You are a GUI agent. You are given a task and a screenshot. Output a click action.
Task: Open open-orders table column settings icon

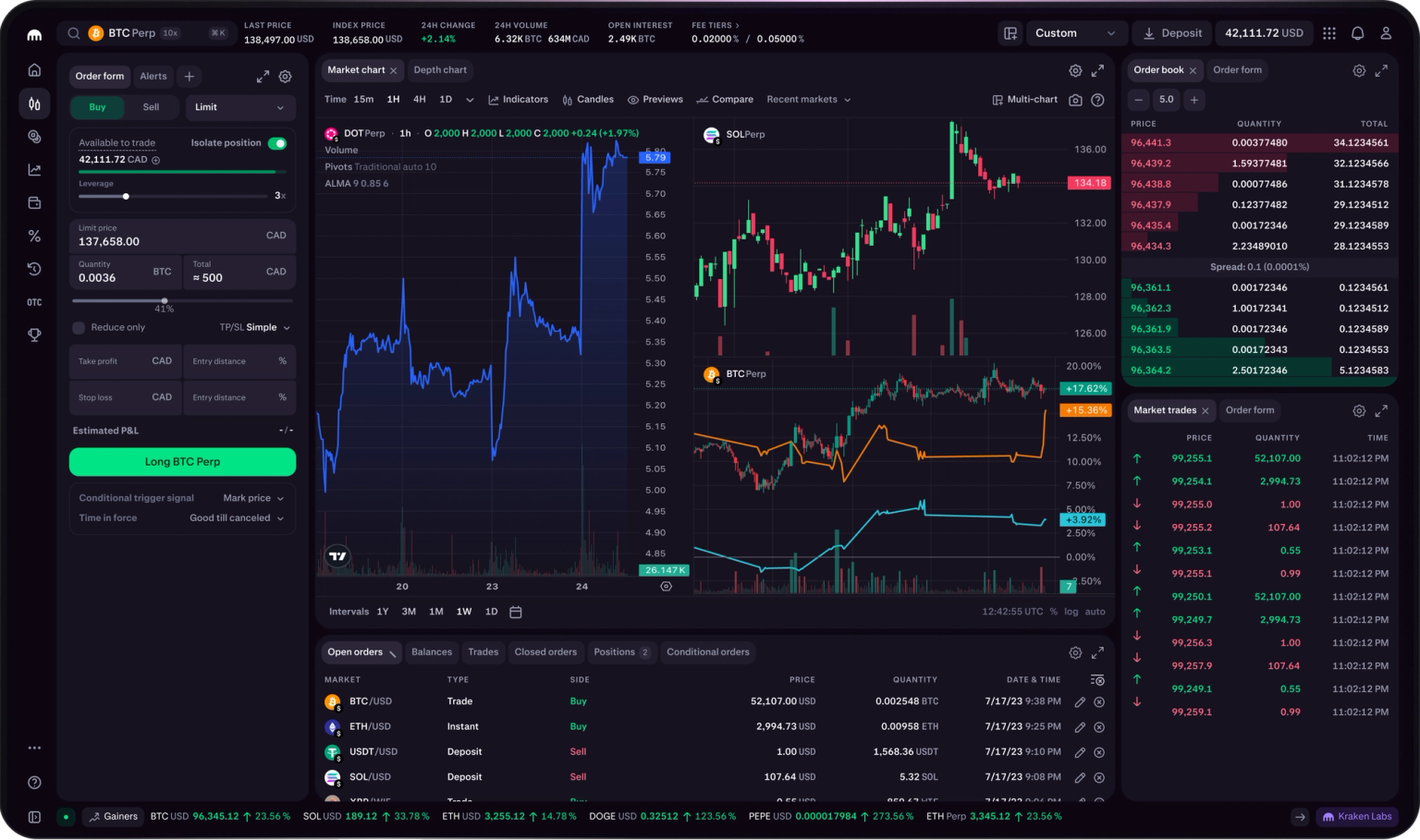[x=1097, y=680]
